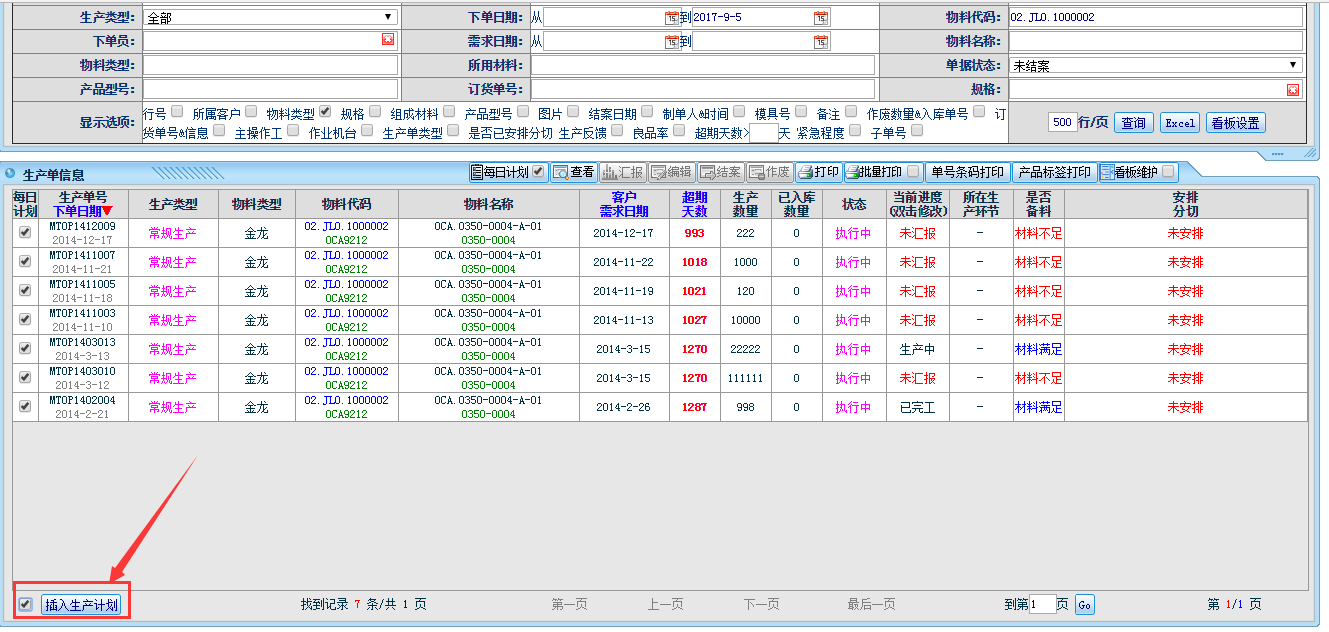Click the 打印 print icon button
1329x632 pixels.
818,172
